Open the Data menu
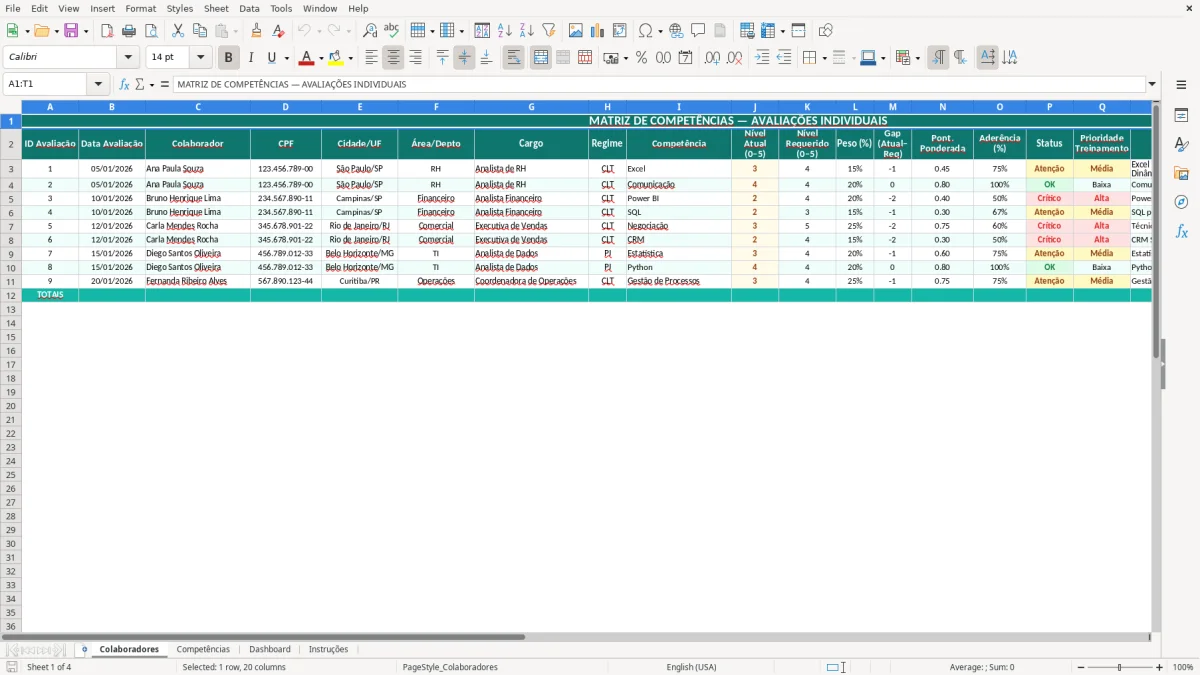This screenshot has width=1200, height=675. pyautogui.click(x=248, y=8)
